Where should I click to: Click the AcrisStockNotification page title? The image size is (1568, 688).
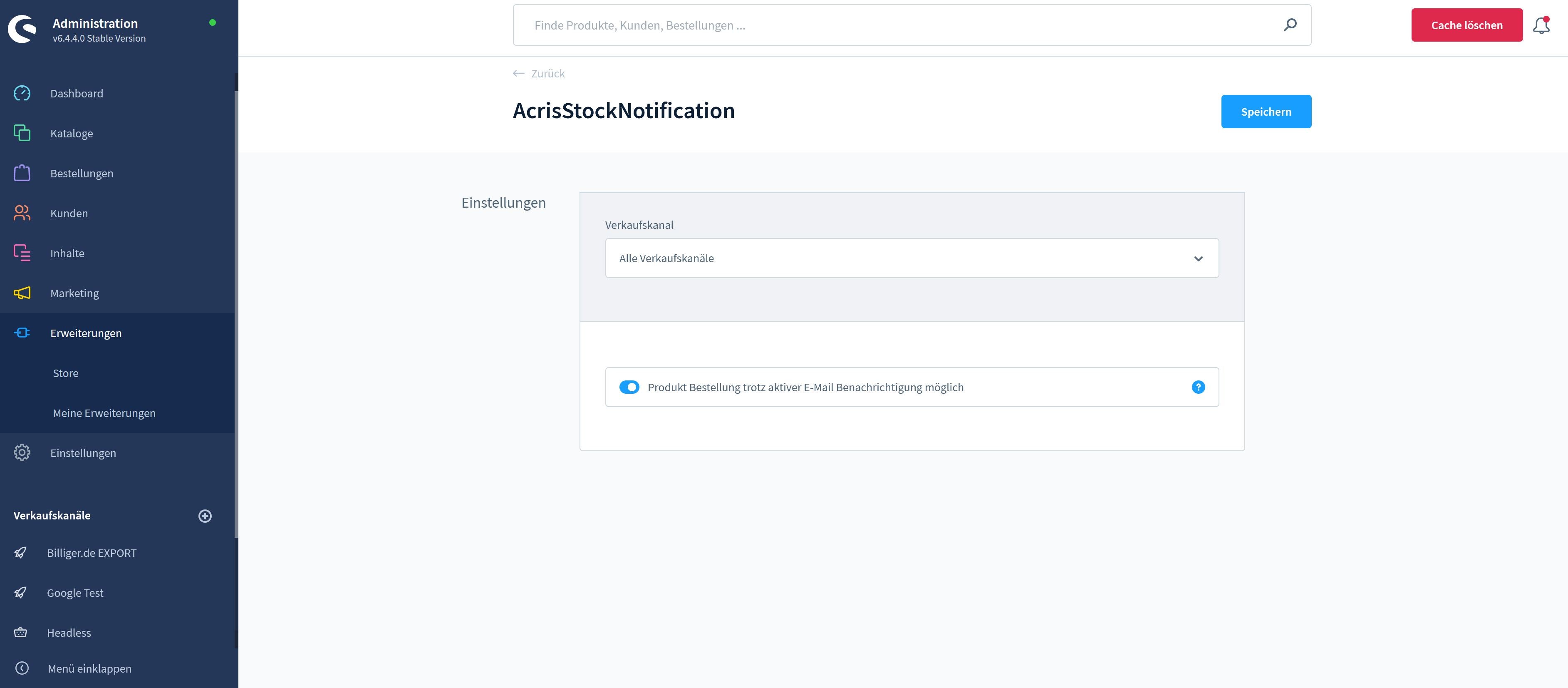(624, 111)
